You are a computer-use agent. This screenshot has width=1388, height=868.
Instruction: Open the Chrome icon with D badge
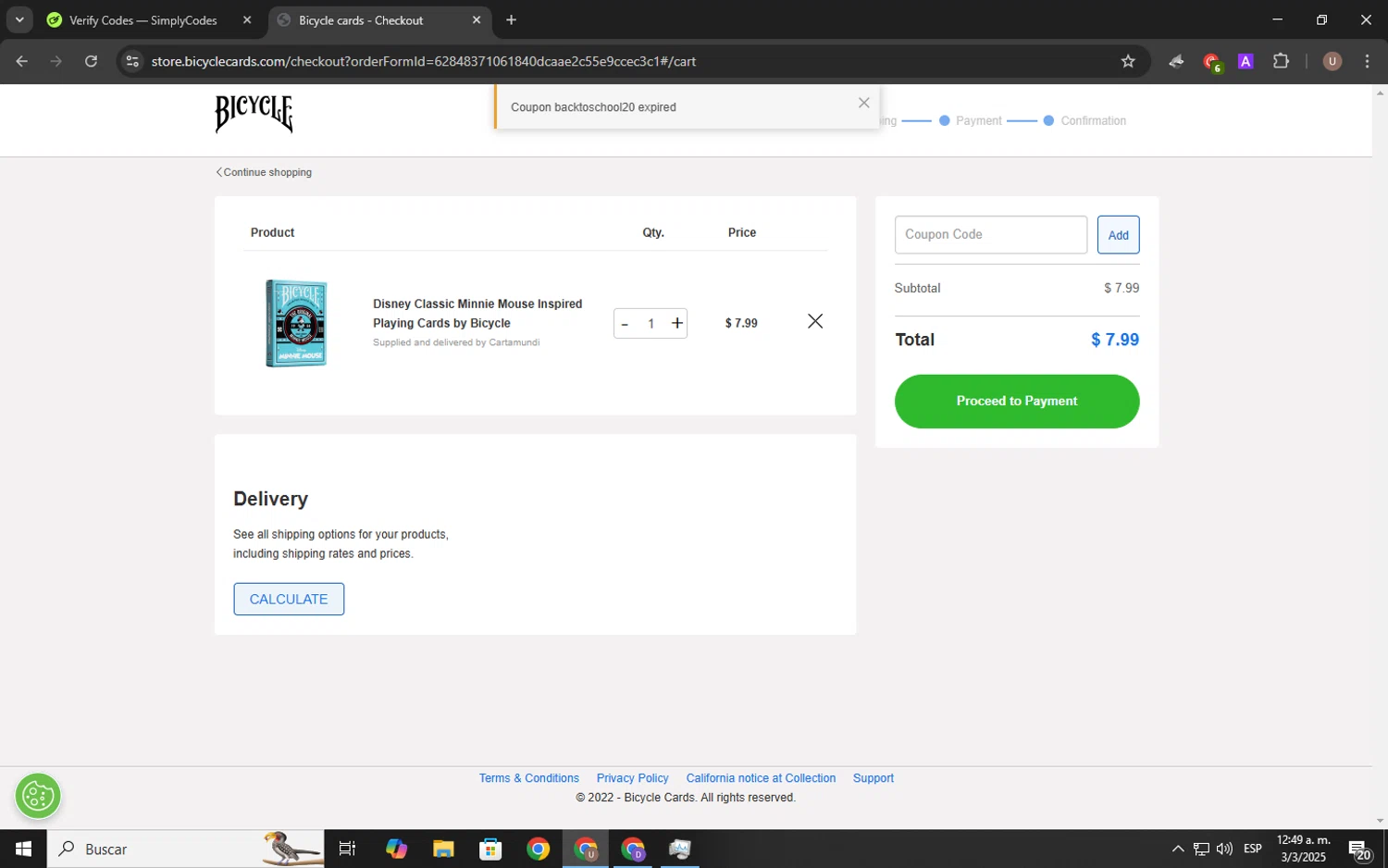point(633,849)
